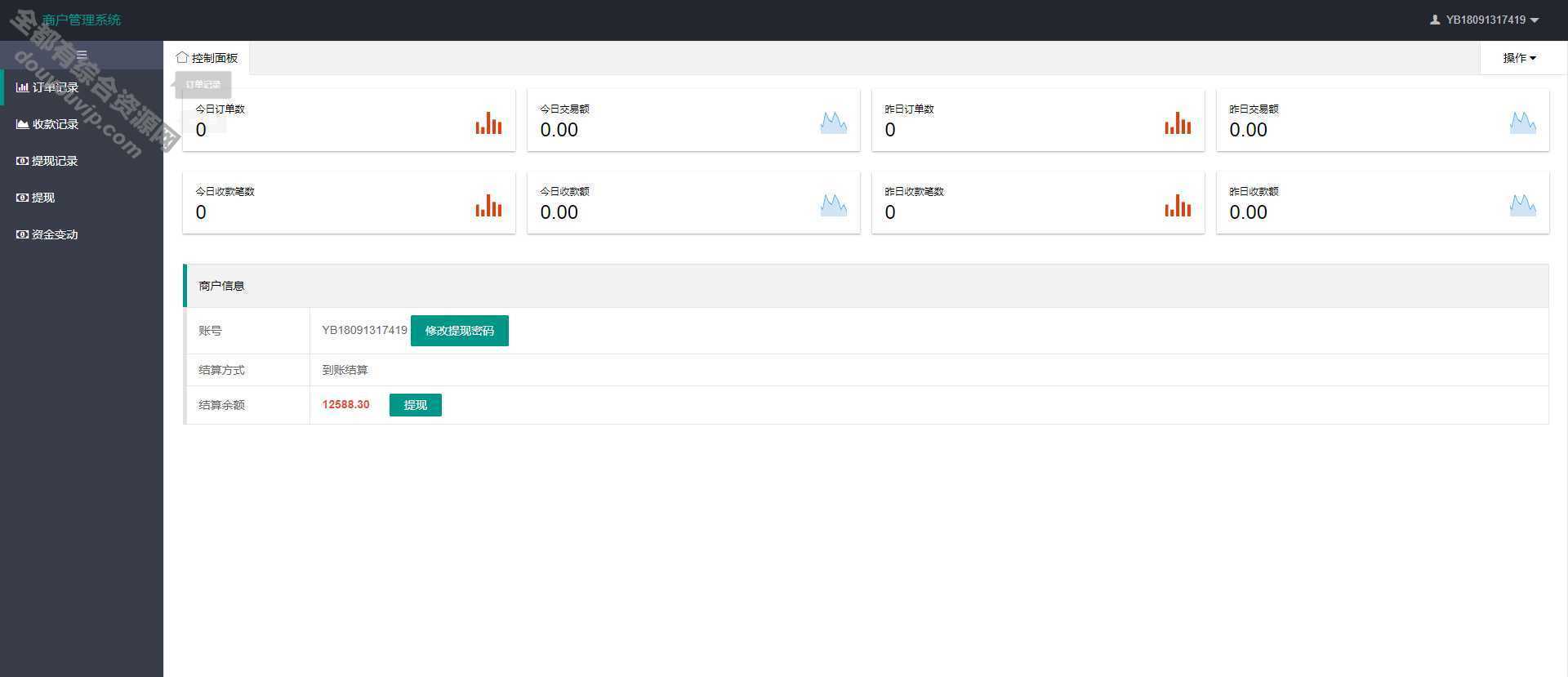
Task: Click the 昨日交易额 area chart icon
Action: click(x=1522, y=123)
